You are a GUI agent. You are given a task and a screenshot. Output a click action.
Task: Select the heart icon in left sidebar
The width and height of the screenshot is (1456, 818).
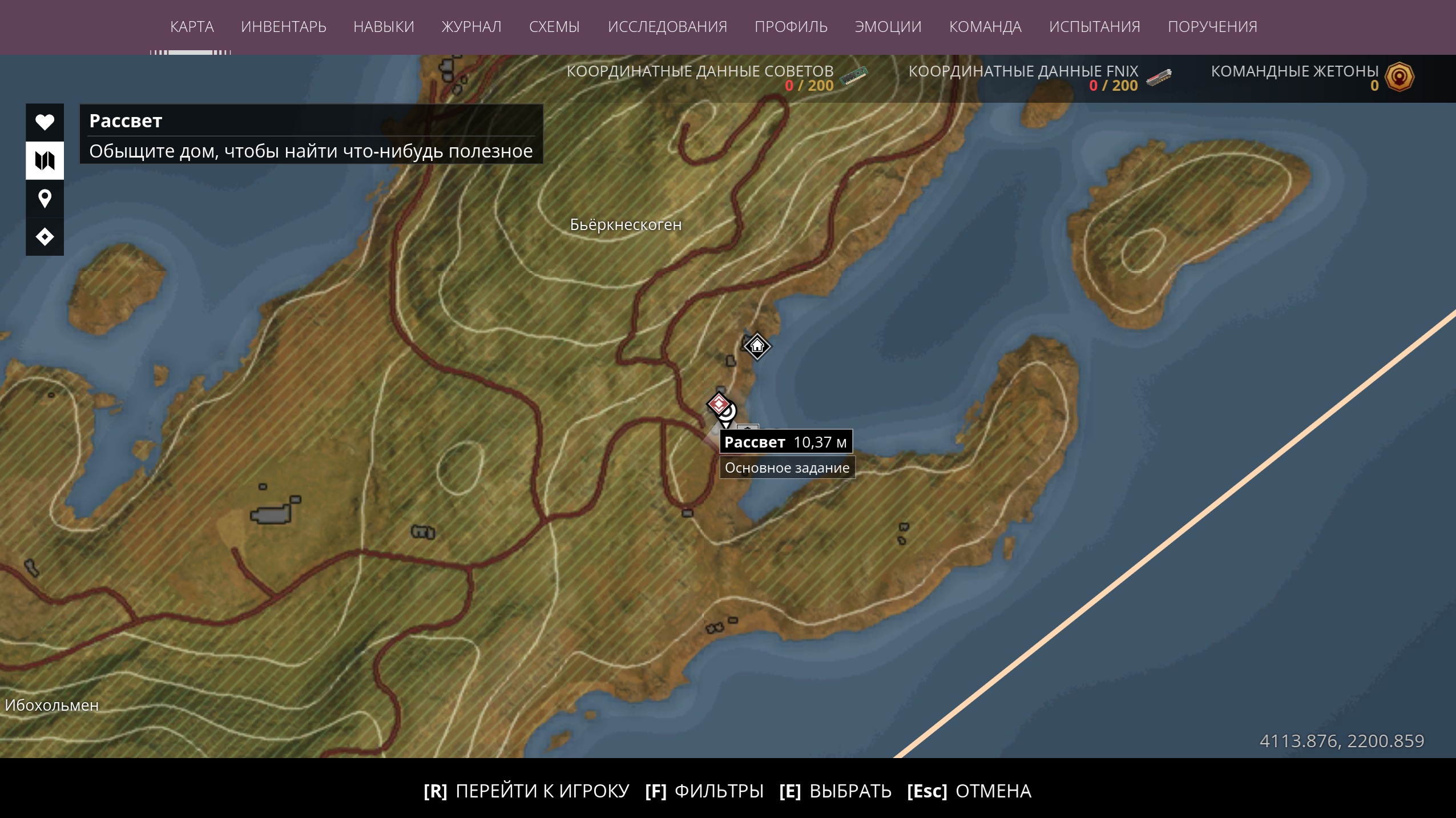(x=45, y=122)
